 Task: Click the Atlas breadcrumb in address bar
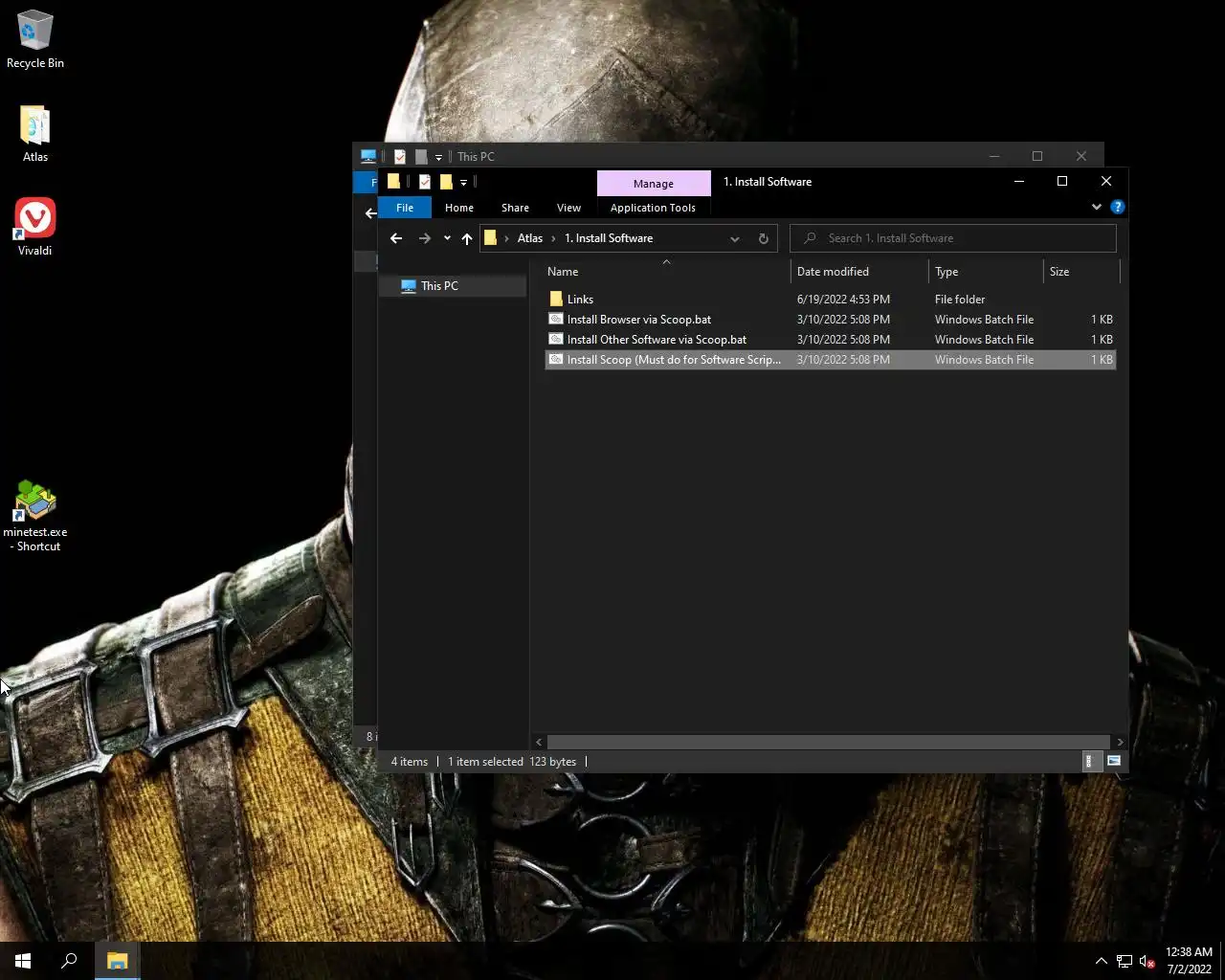click(x=530, y=238)
